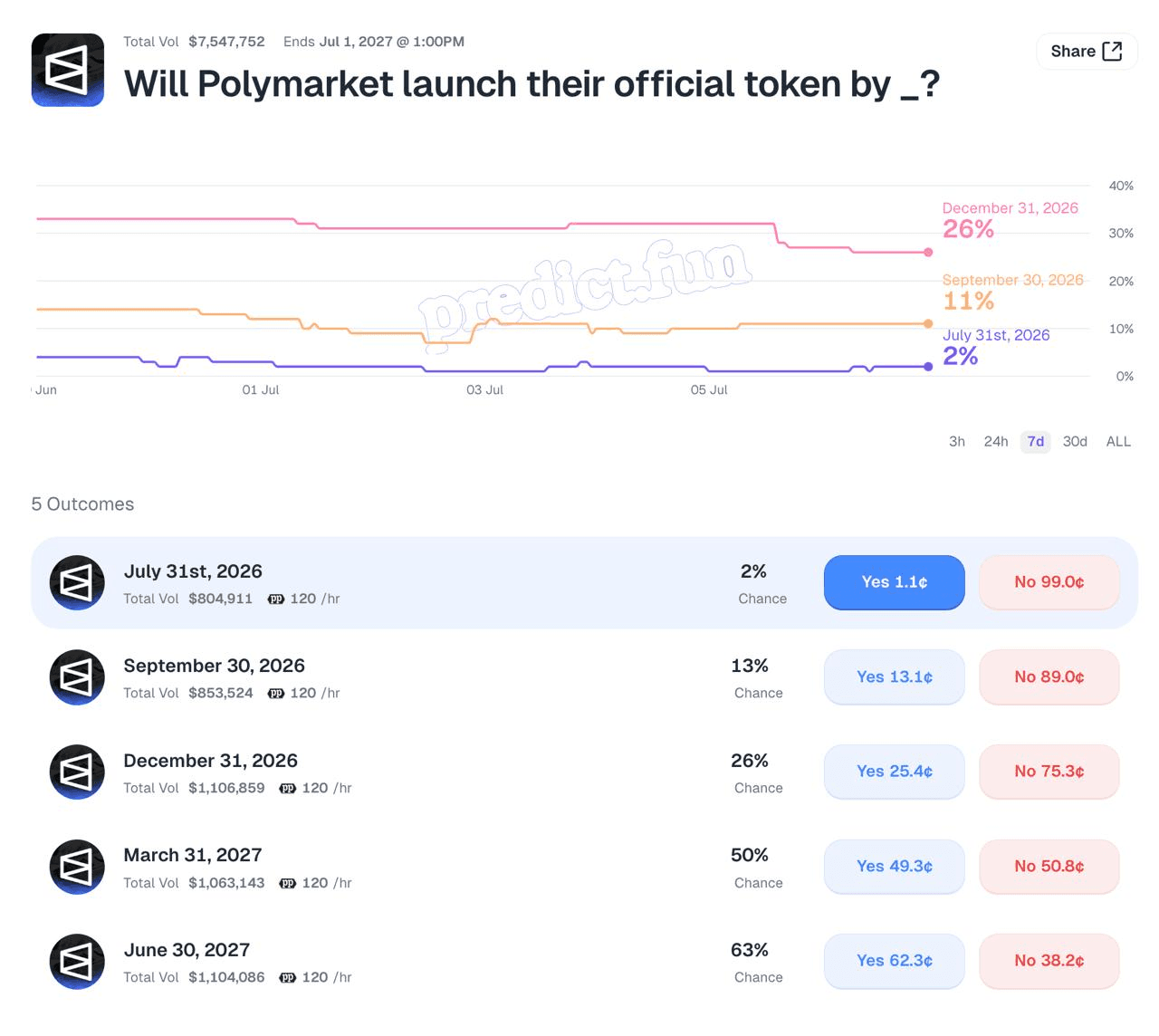The height and width of the screenshot is (1036, 1159).
Task: Choose Yes 62.3¢ for June 30, 2027
Action: [x=895, y=961]
